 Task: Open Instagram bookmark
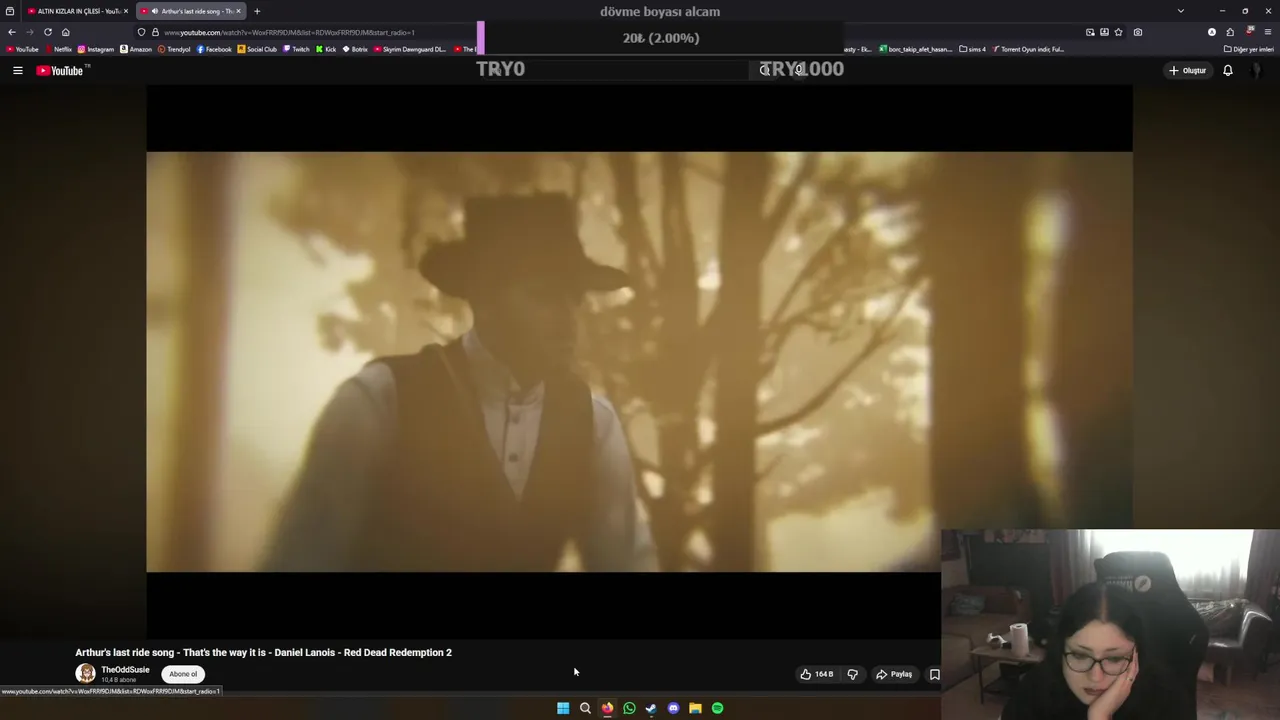pos(96,49)
